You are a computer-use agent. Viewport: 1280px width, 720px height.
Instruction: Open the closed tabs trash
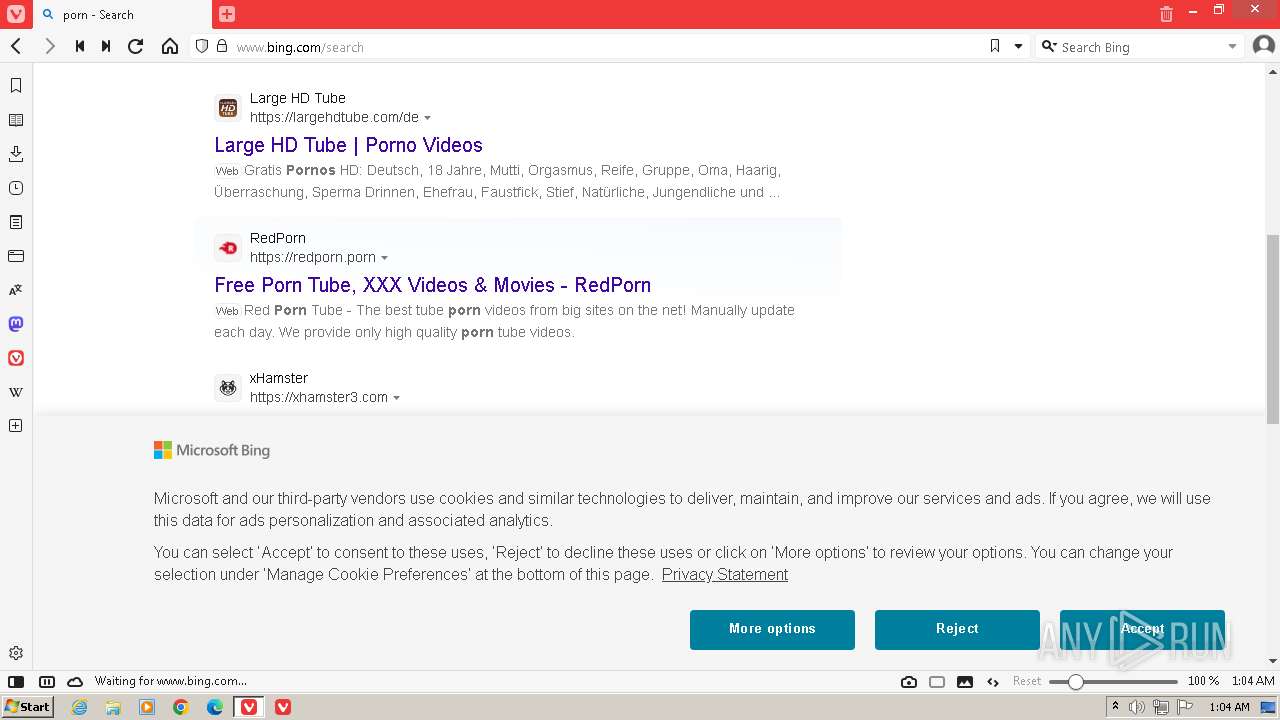1166,14
